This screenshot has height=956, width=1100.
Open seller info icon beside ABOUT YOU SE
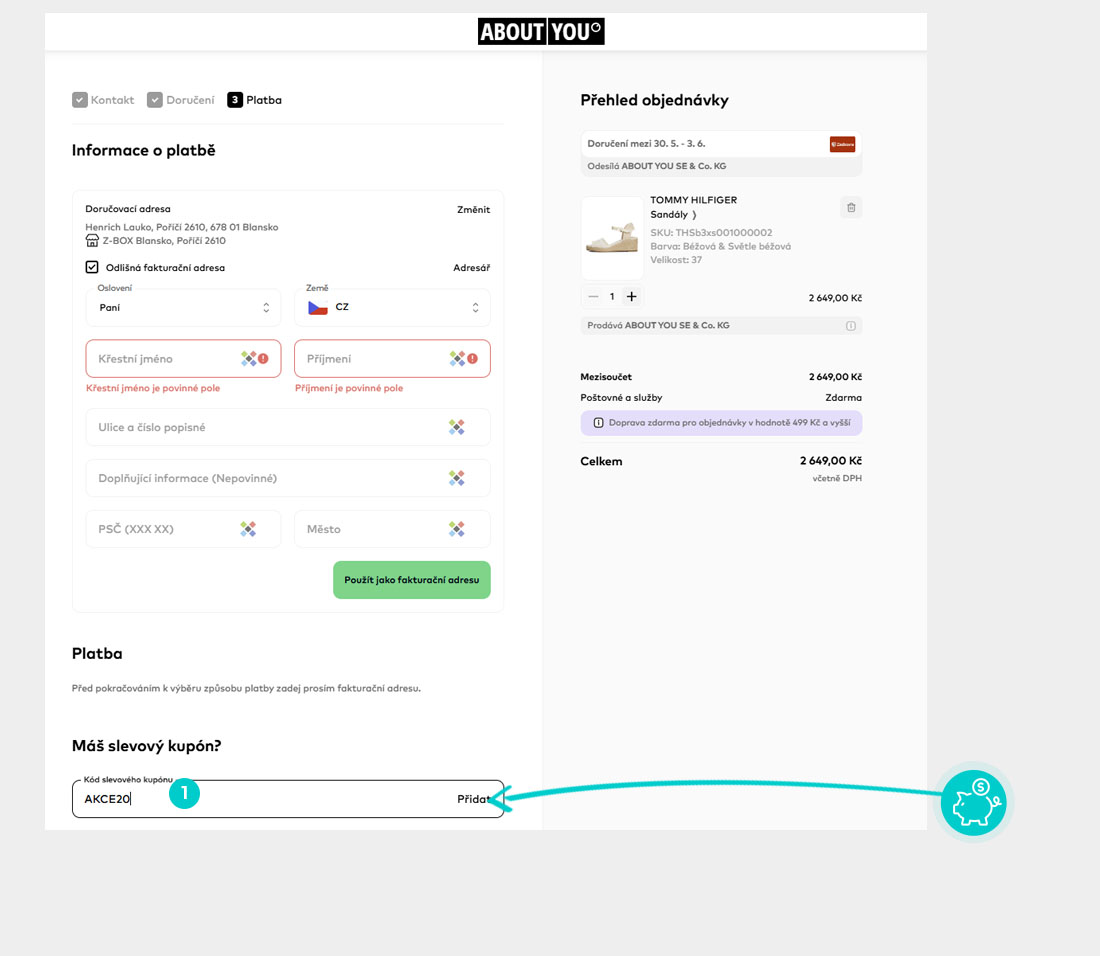tap(850, 325)
